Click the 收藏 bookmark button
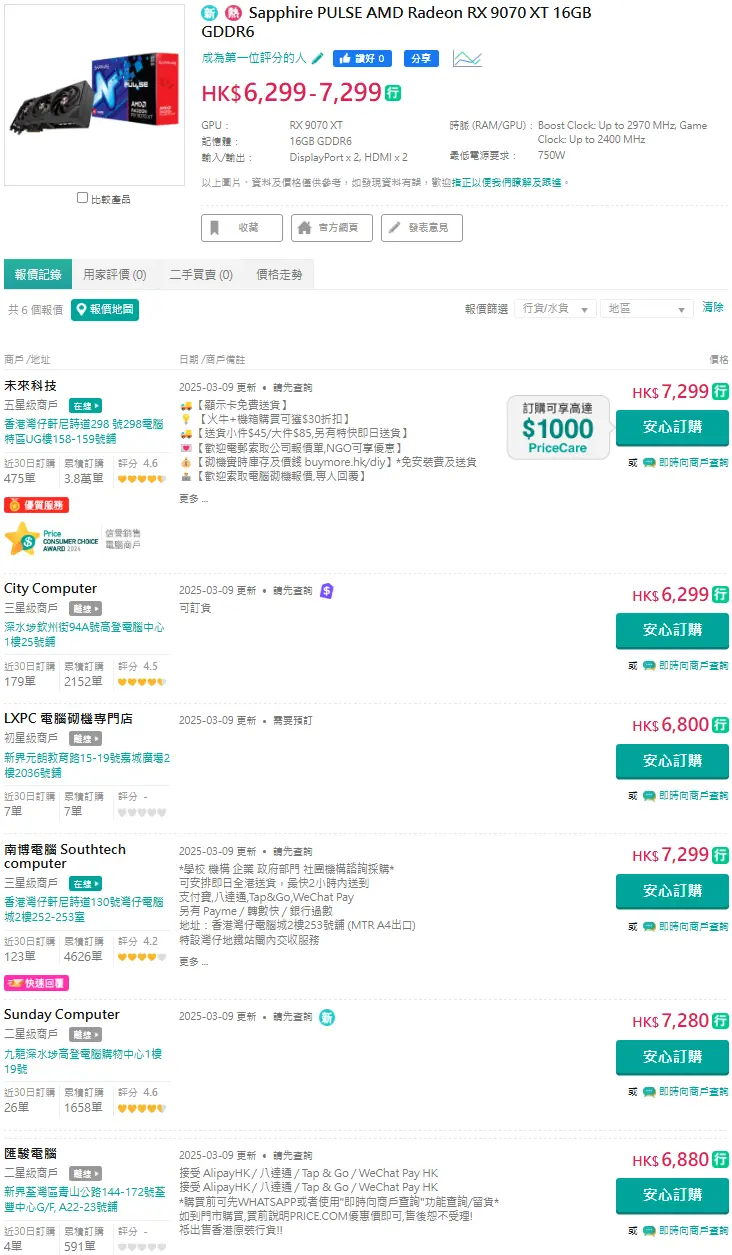The width and height of the screenshot is (732, 1255). 242,228
